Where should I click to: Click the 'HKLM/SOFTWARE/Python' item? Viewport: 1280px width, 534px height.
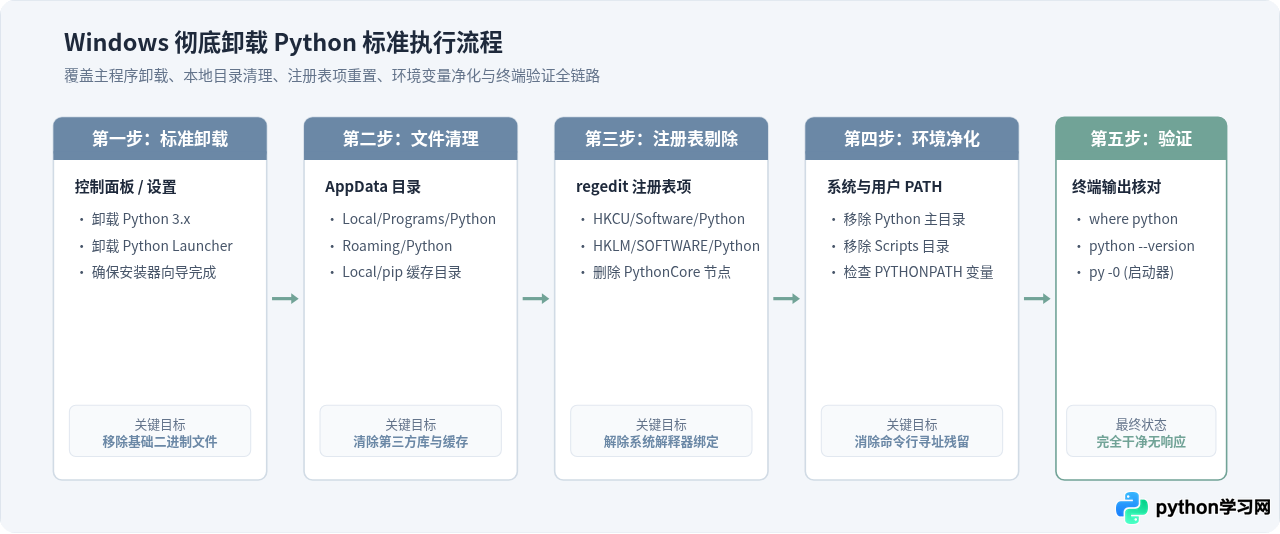pyautogui.click(x=676, y=246)
